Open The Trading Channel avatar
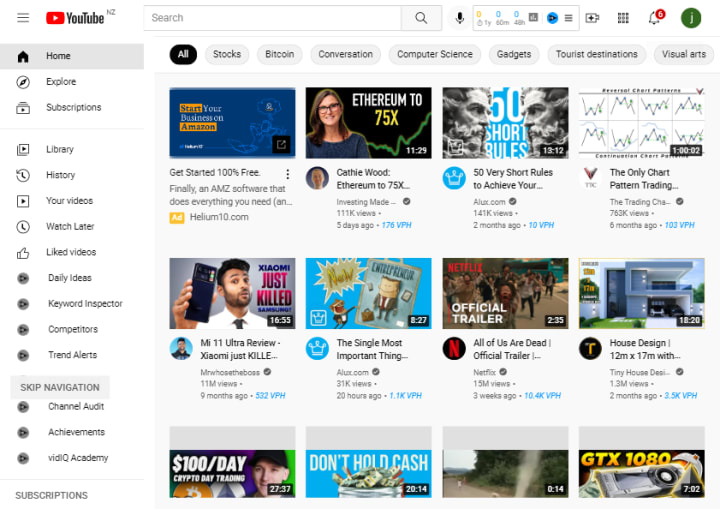This screenshot has height=509, width=720. click(x=591, y=178)
